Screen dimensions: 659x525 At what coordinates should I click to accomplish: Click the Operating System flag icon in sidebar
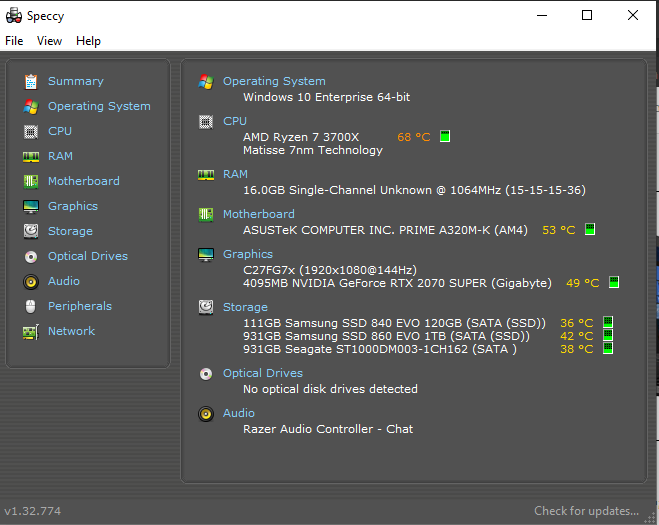31,107
